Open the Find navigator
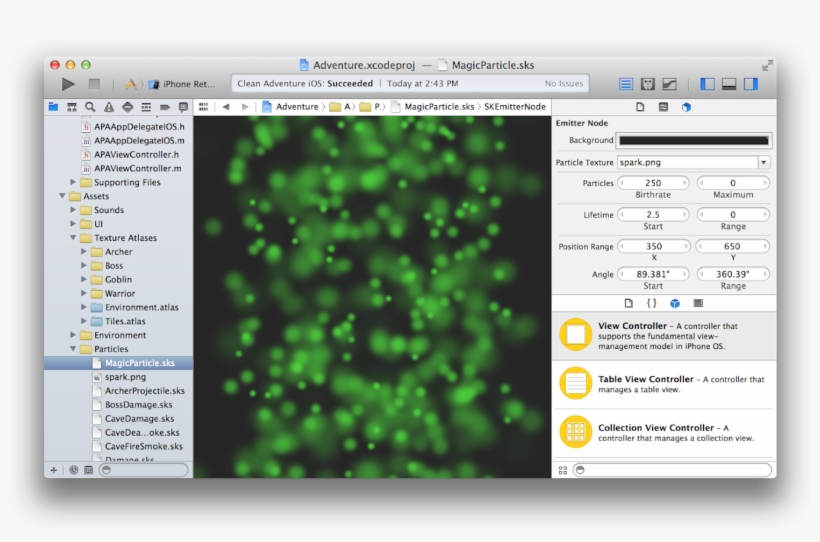Viewport: 820px width, 542px height. pyautogui.click(x=90, y=107)
